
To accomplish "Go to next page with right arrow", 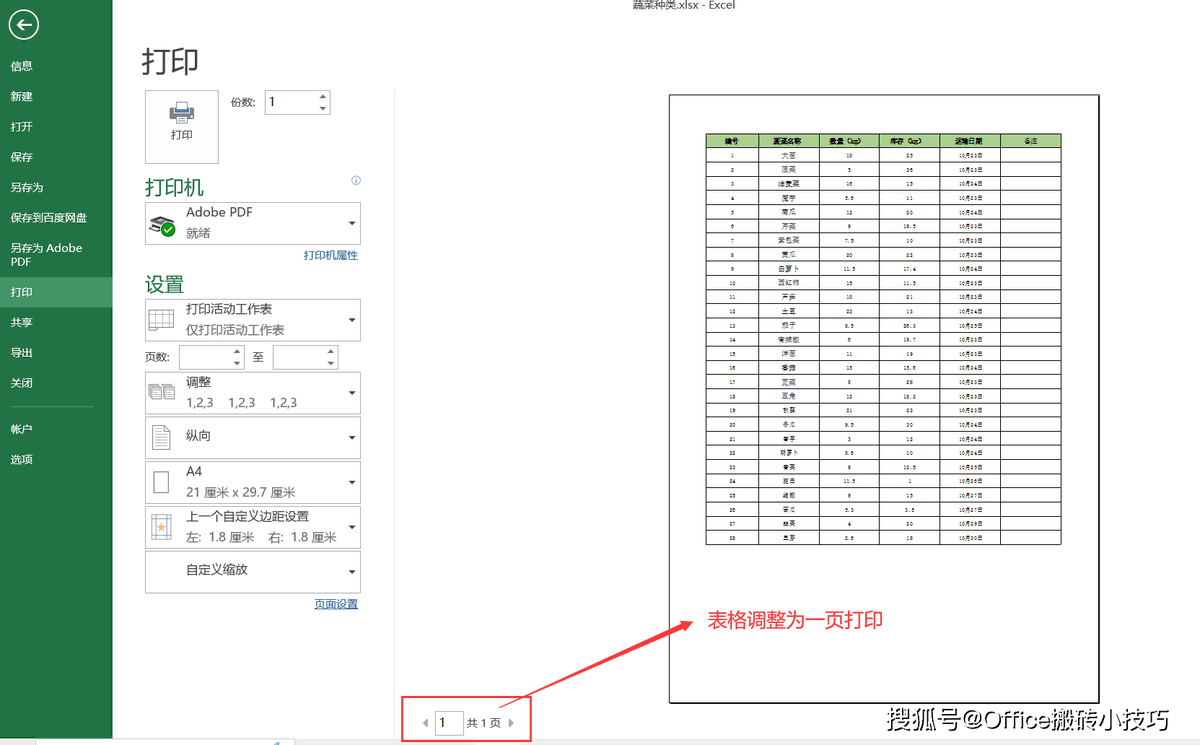I will pos(512,722).
